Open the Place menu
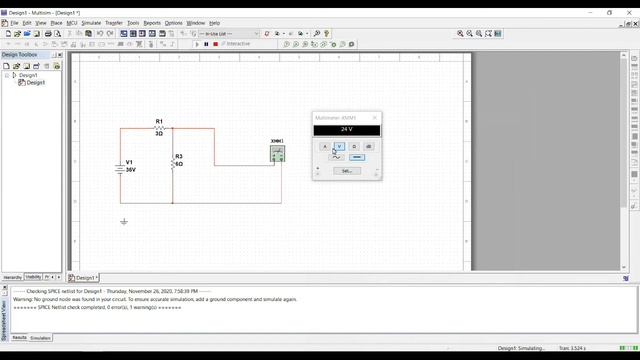Image resolution: width=640 pixels, height=360 pixels. [x=56, y=23]
